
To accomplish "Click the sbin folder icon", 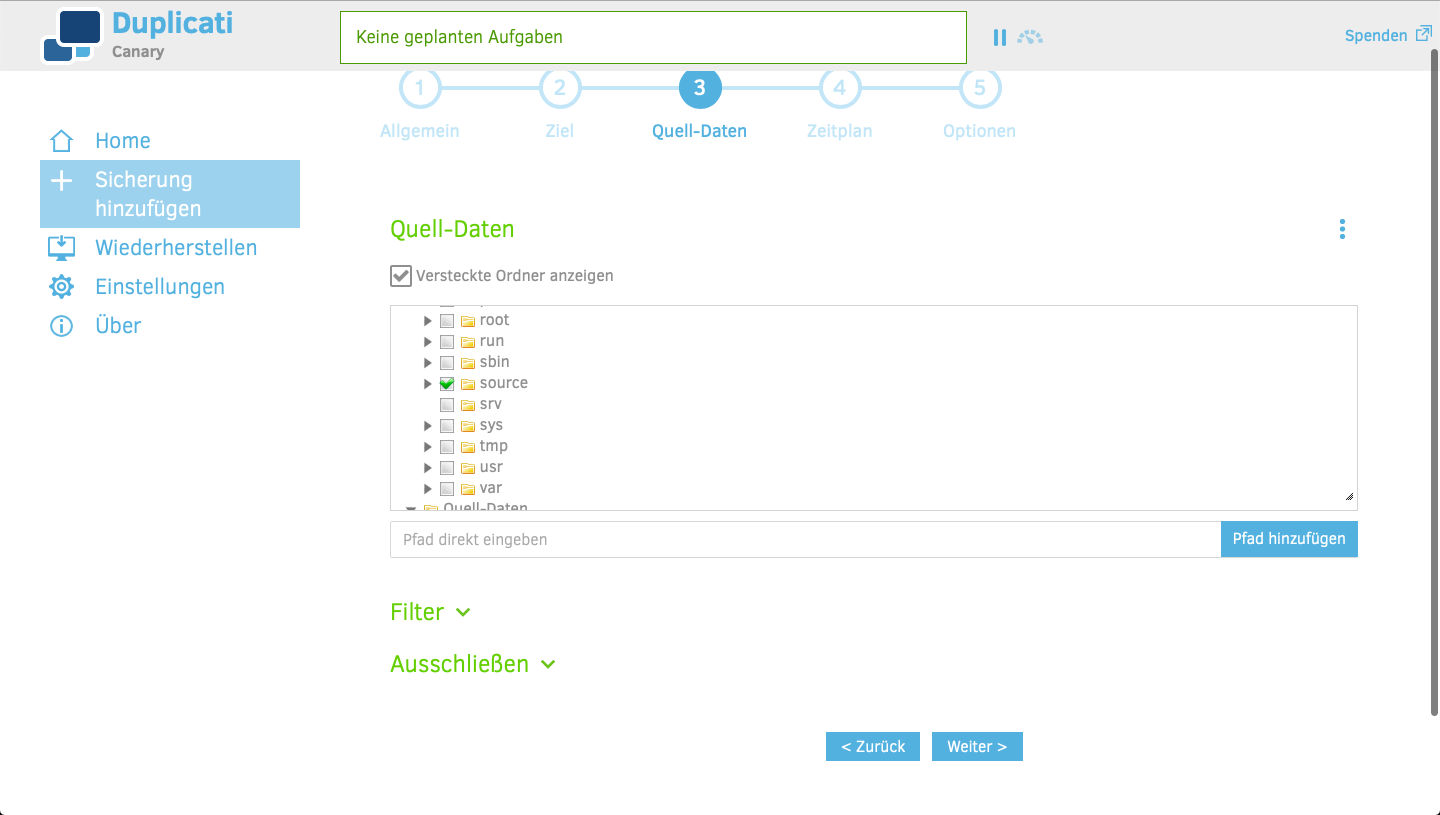I will pyautogui.click(x=467, y=363).
